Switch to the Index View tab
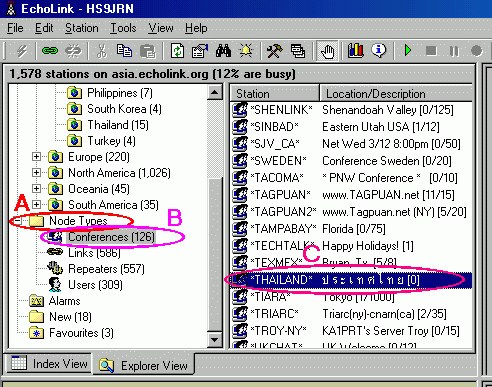This screenshot has width=492, height=387. tap(49, 364)
